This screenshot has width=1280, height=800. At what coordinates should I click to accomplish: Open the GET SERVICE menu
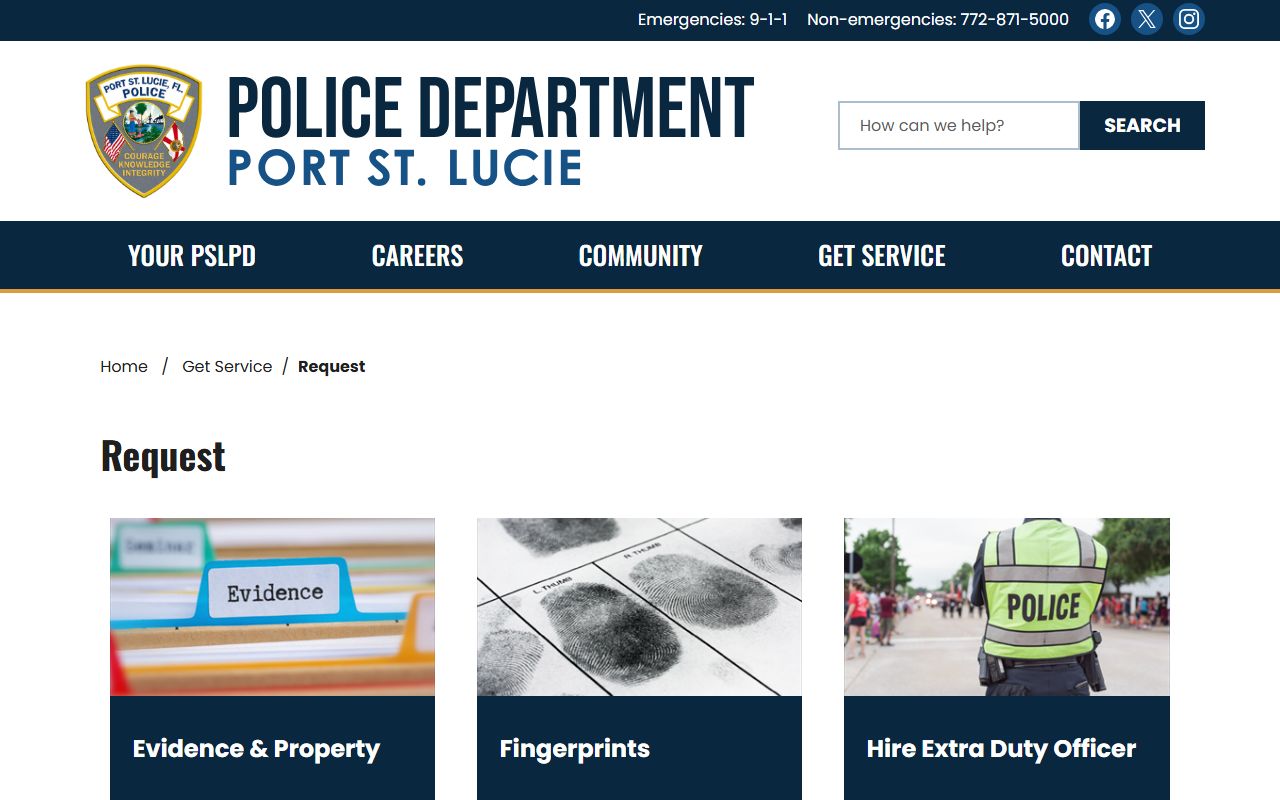pos(882,256)
